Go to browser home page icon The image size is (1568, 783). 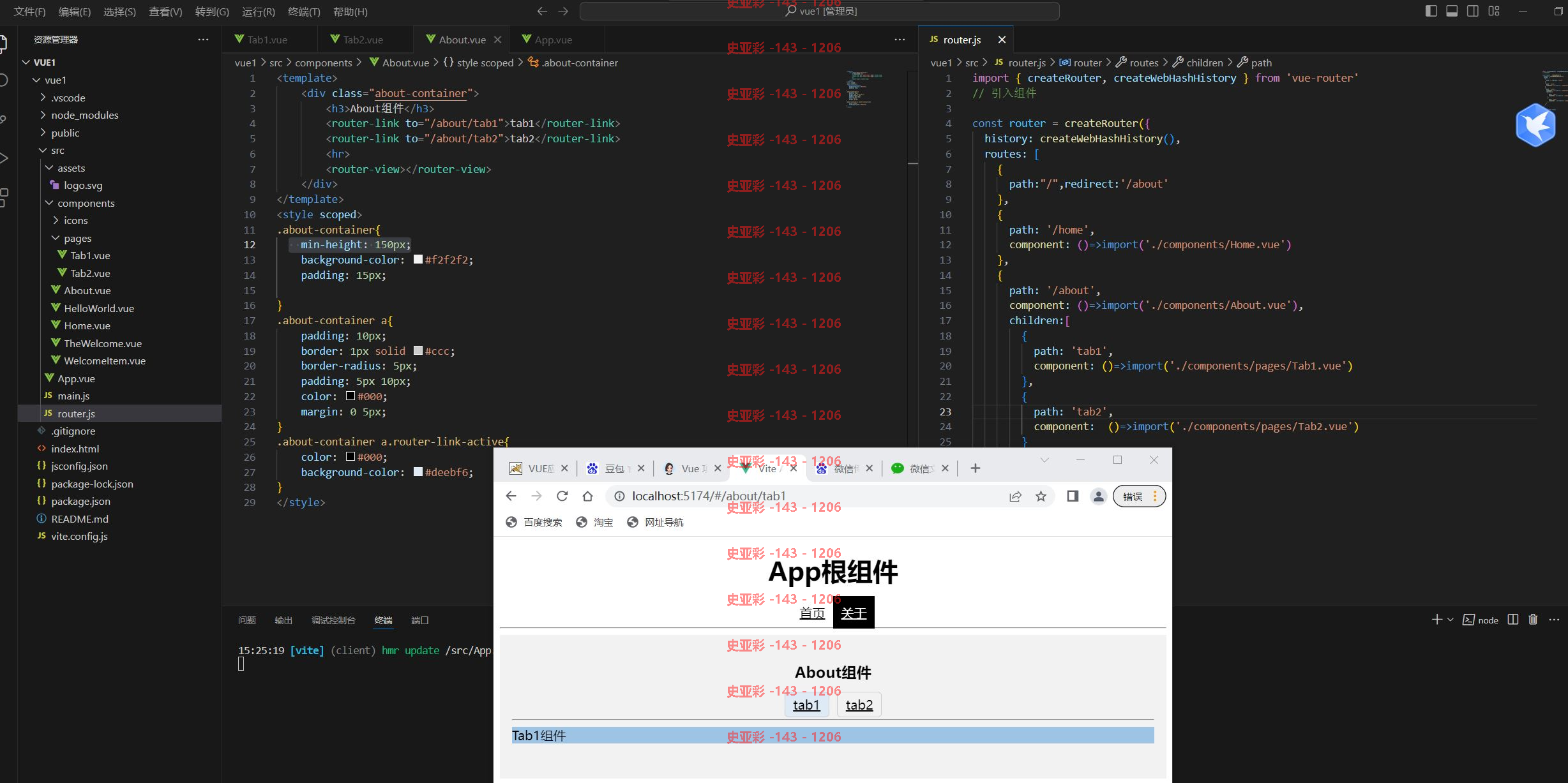tap(587, 496)
